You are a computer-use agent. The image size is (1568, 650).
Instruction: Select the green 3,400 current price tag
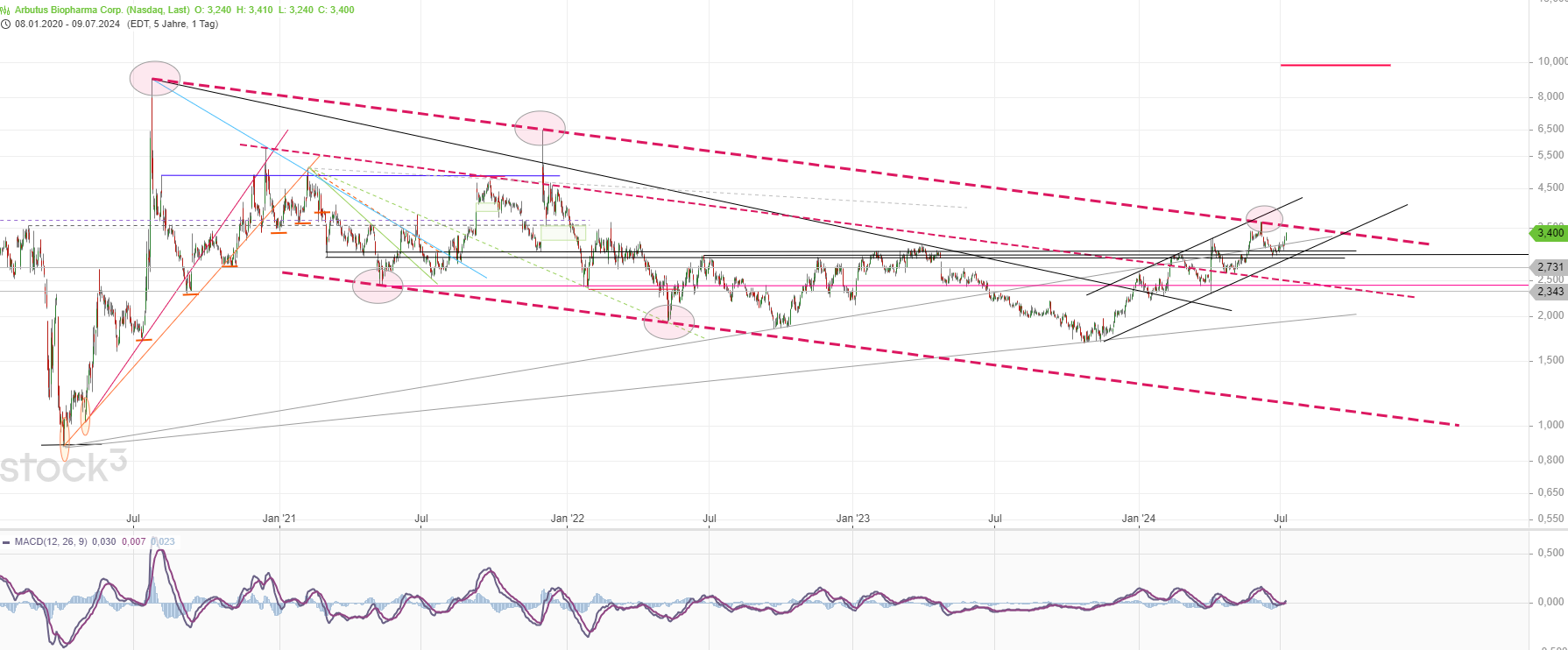click(x=1549, y=233)
